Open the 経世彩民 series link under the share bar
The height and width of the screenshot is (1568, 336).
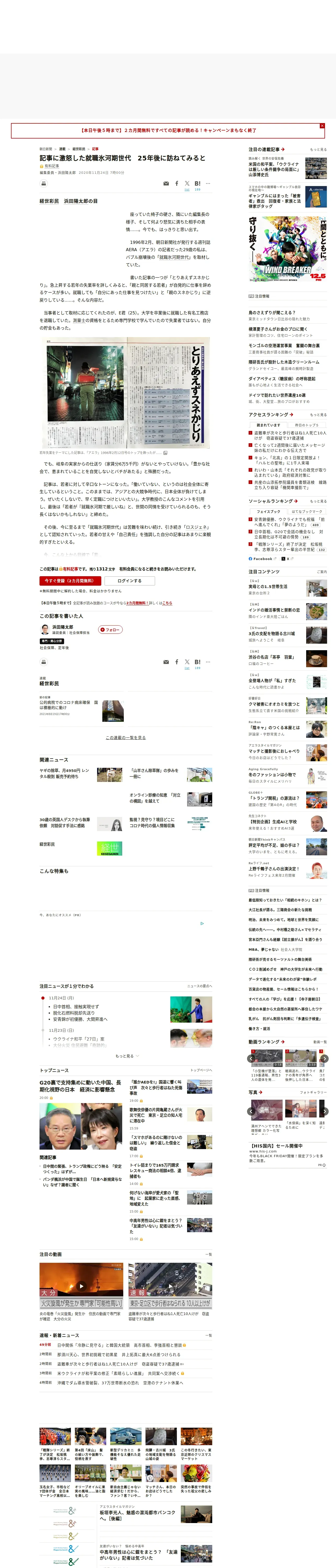coord(49,201)
